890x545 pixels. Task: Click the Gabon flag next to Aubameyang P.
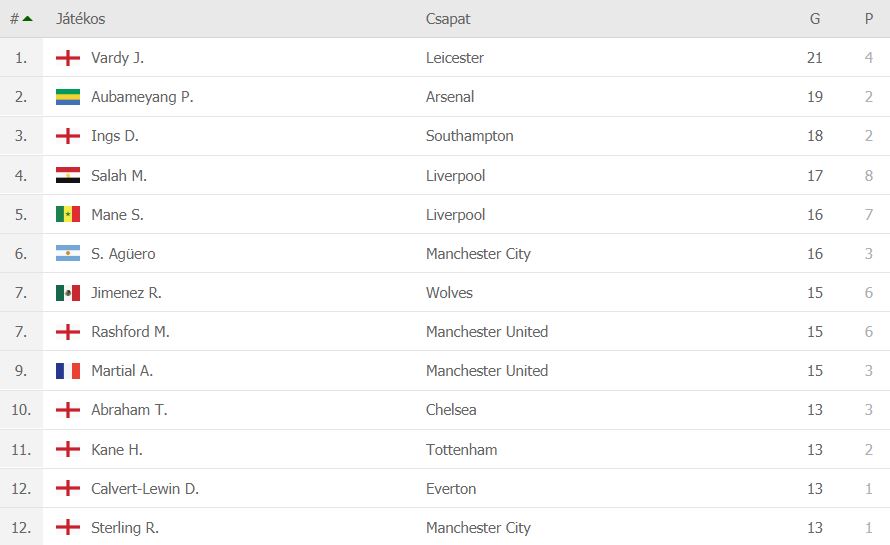(x=68, y=97)
